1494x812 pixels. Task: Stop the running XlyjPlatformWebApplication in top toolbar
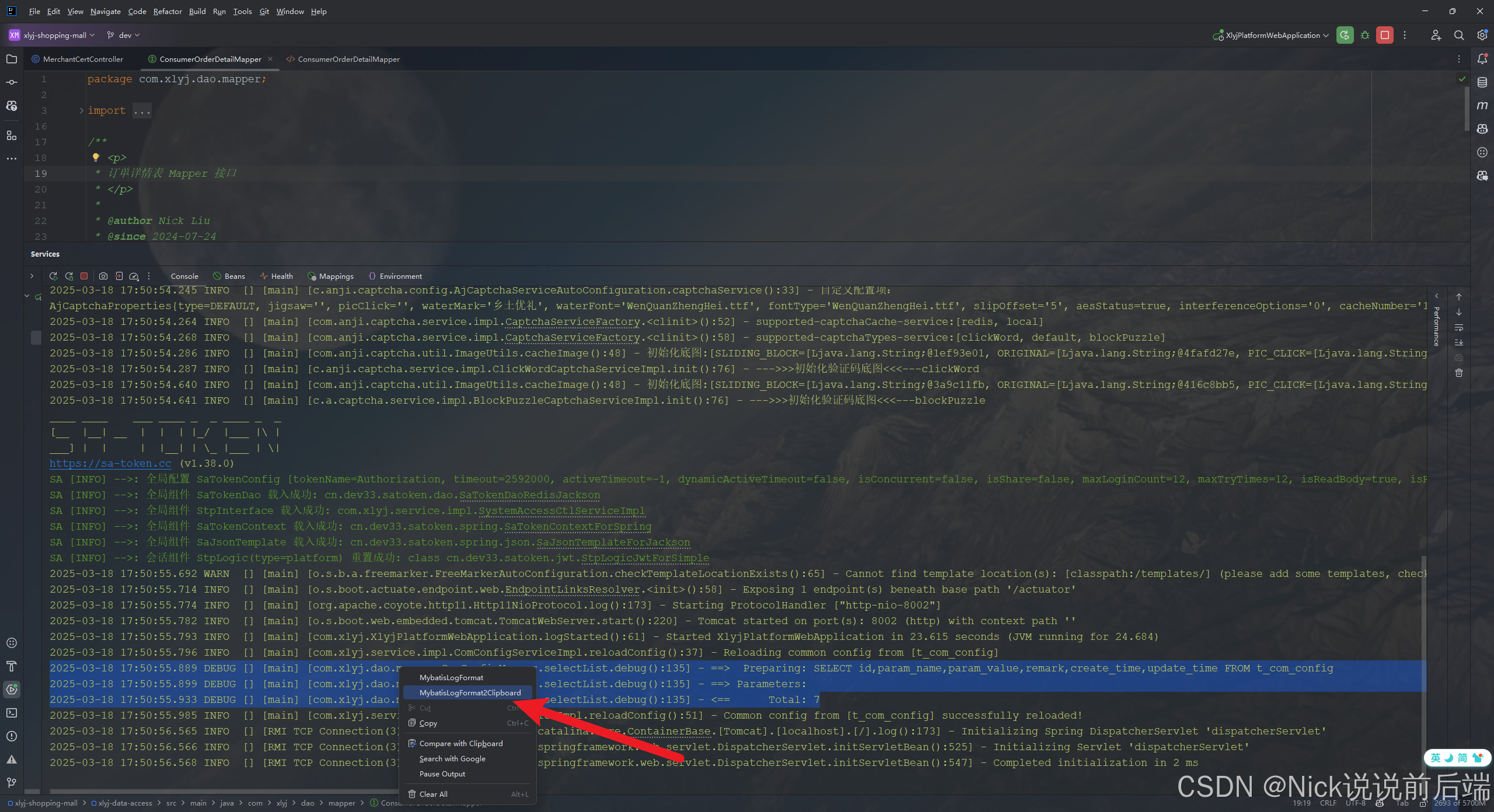(x=1384, y=35)
